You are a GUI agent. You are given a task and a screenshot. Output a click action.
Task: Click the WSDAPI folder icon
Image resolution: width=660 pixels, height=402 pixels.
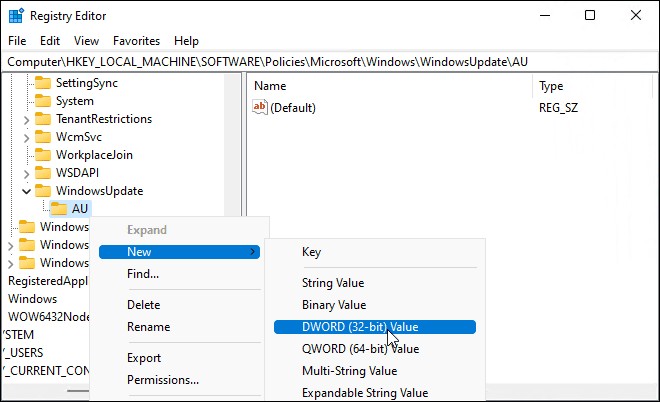tap(43, 173)
